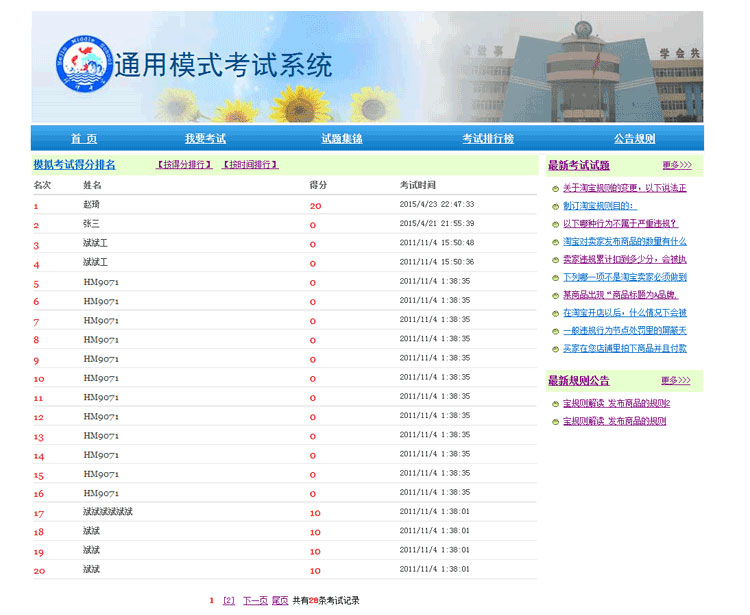Open the 制订淘宝规则目的 question link
The height and width of the screenshot is (615, 750).
tap(605, 206)
